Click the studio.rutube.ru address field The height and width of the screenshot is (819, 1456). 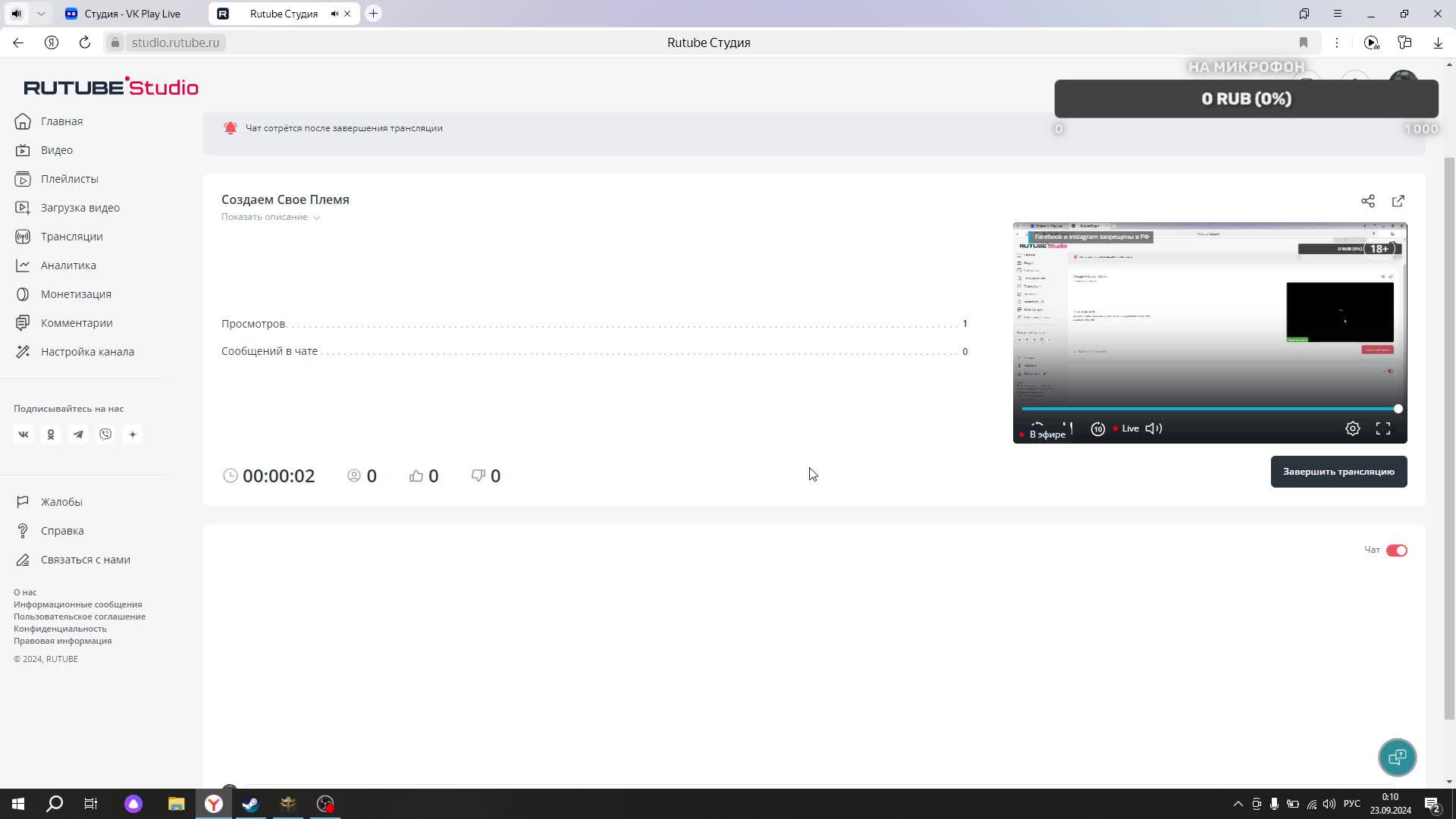[x=175, y=42]
